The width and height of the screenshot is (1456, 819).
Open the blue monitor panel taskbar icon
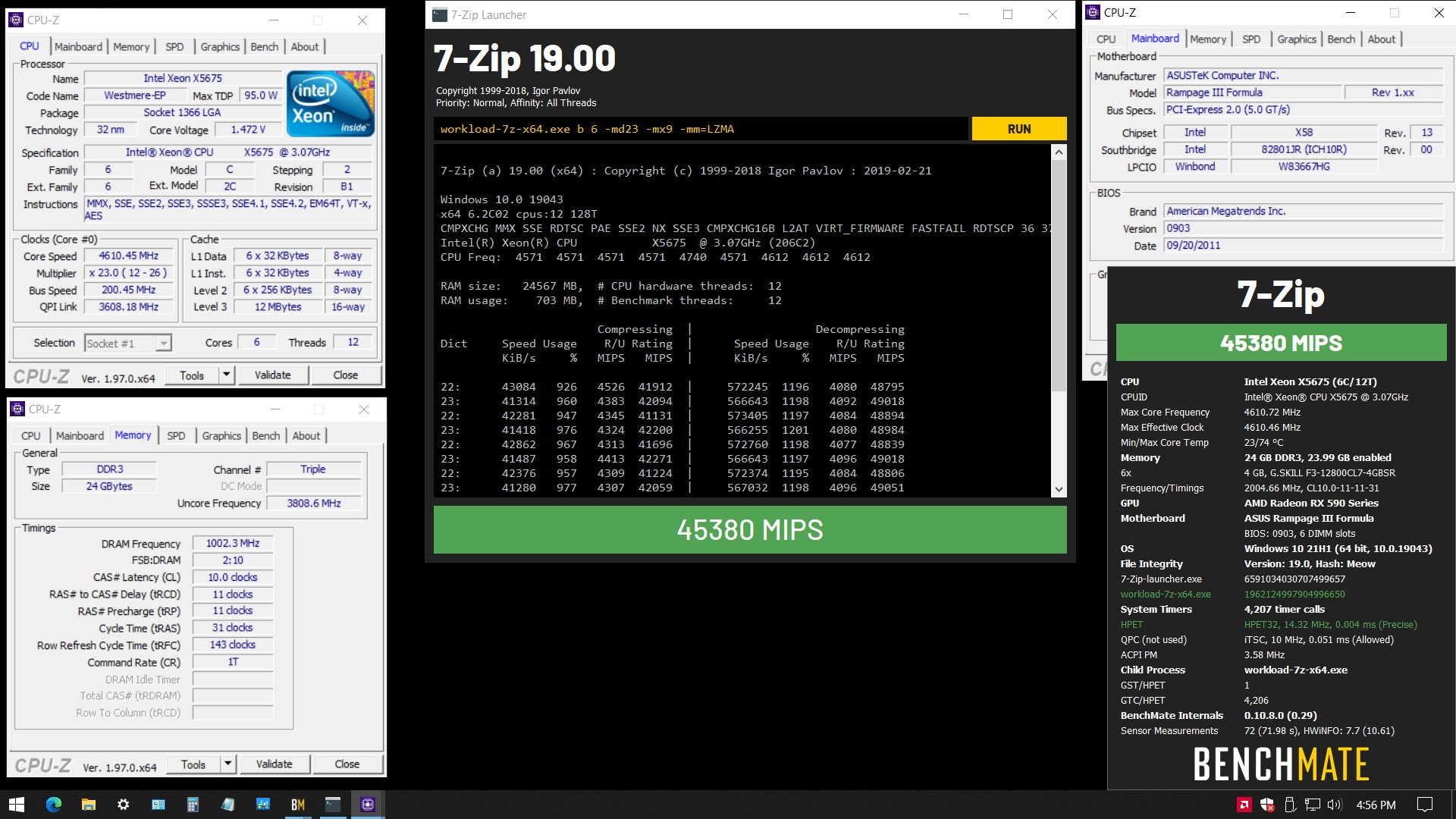tap(158, 805)
